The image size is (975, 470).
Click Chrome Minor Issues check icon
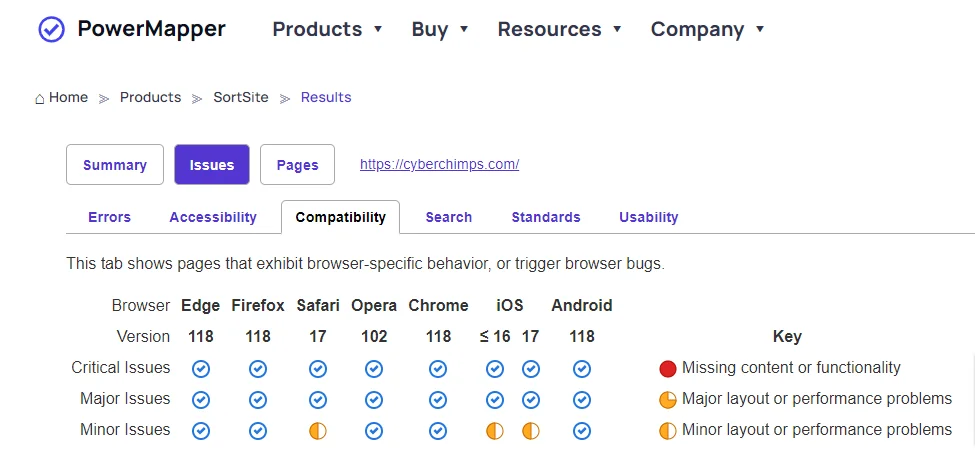438,431
